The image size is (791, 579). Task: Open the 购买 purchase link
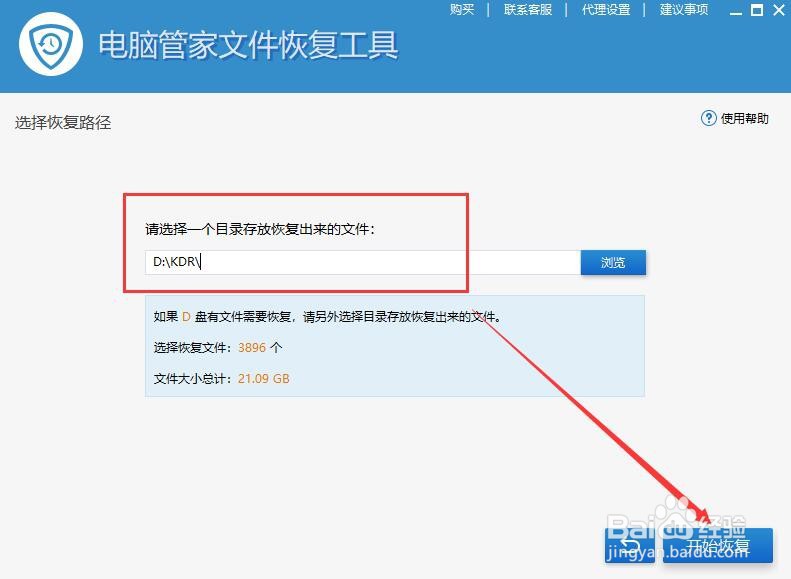[462, 10]
